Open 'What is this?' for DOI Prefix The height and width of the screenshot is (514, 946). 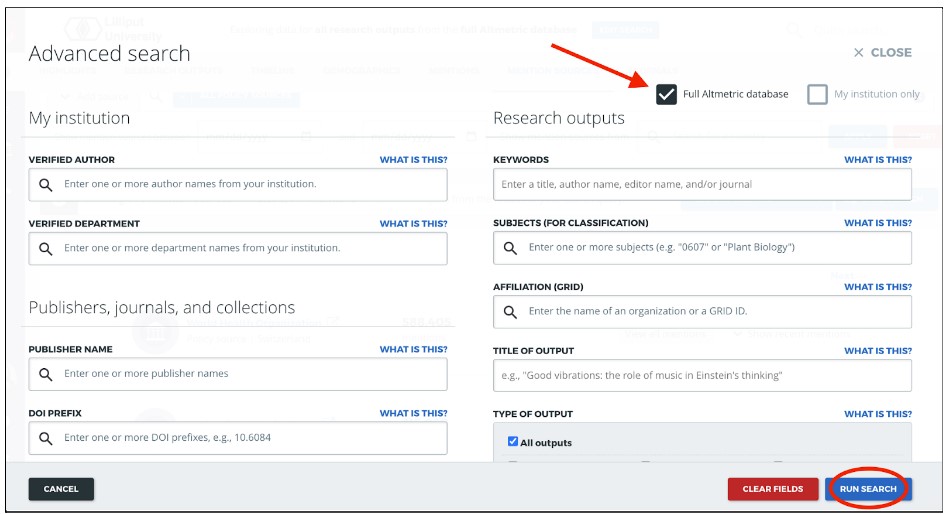(x=413, y=413)
